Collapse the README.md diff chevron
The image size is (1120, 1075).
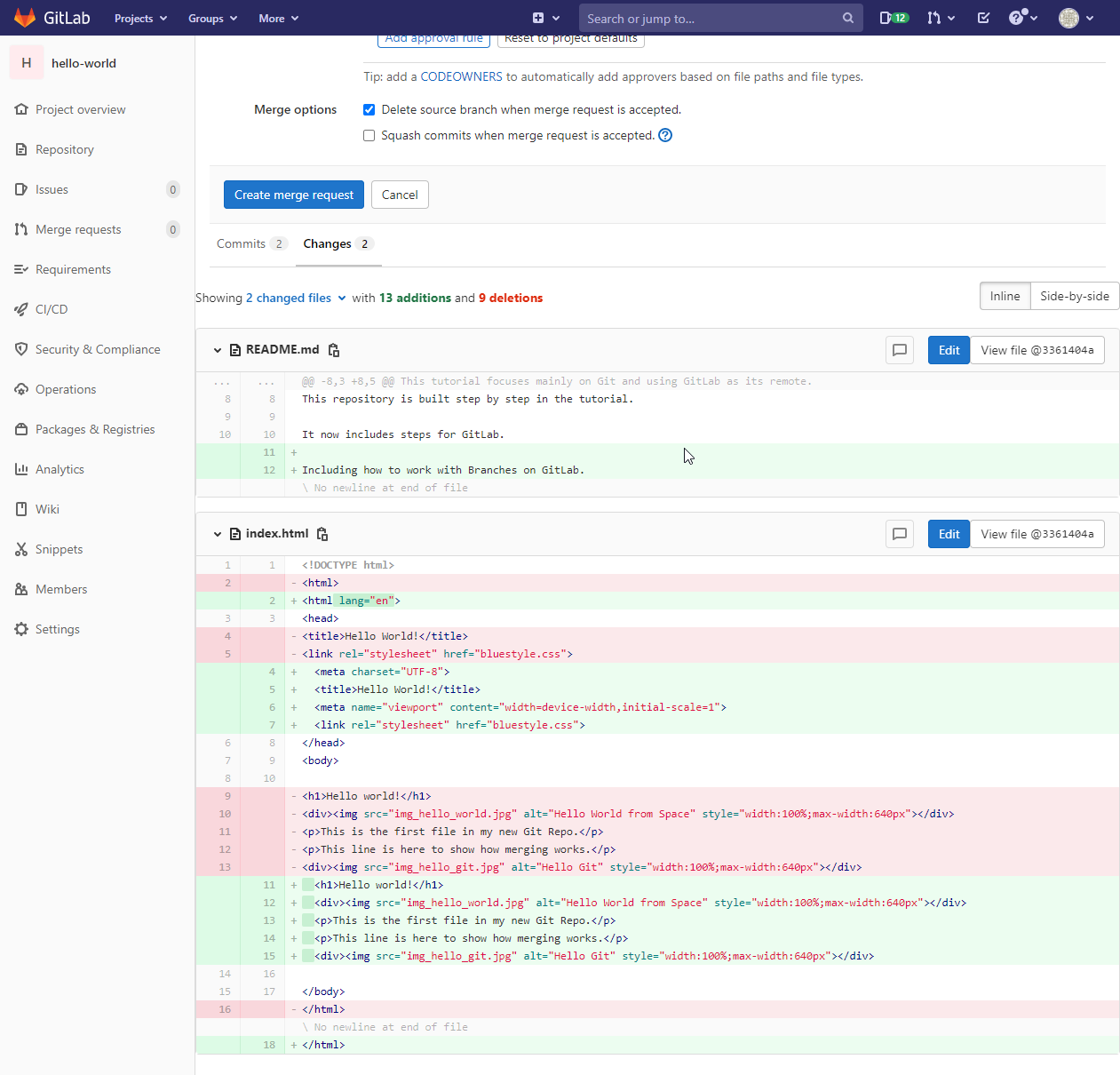click(218, 350)
